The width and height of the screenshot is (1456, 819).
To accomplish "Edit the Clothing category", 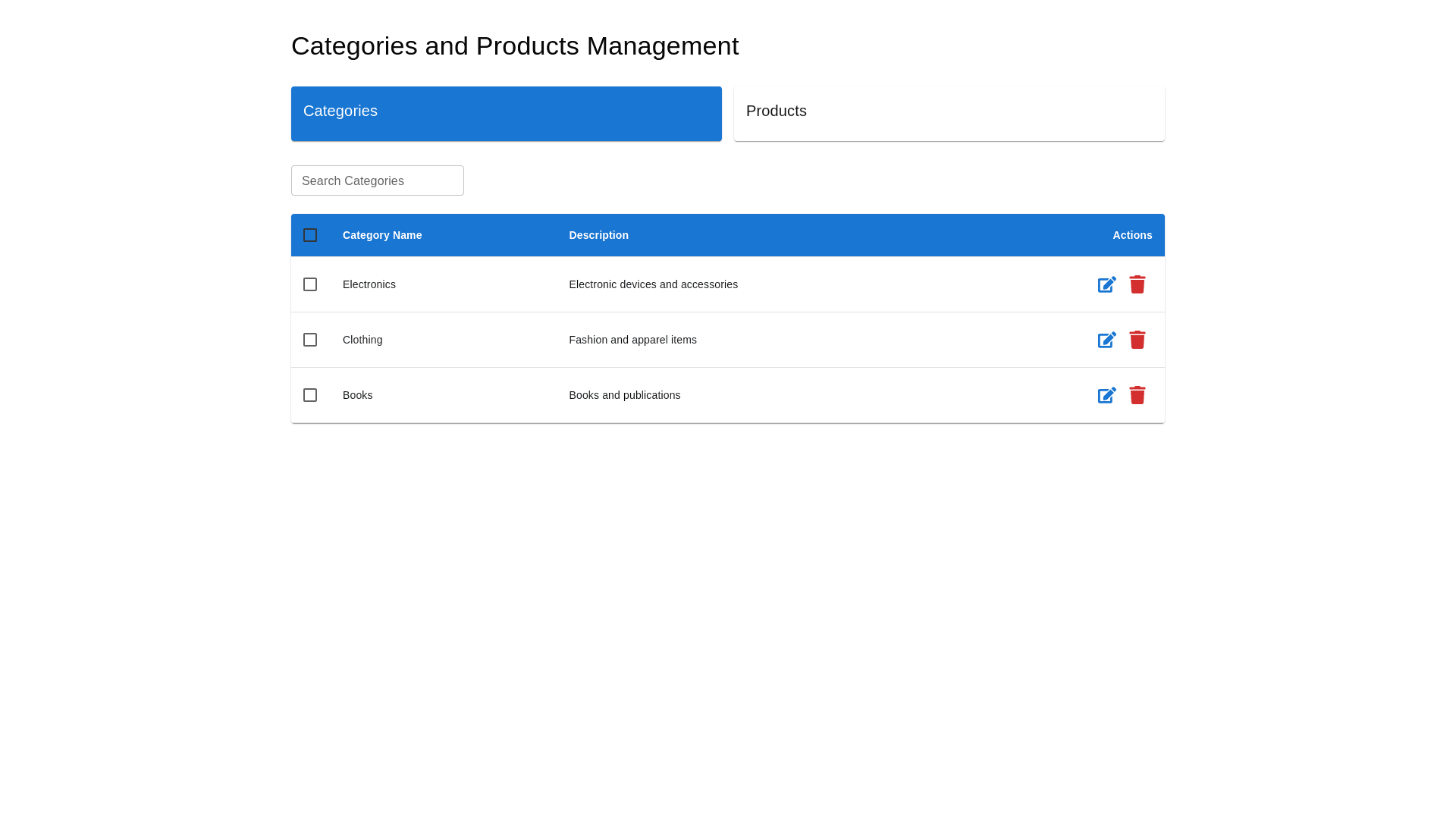I will pos(1106,340).
